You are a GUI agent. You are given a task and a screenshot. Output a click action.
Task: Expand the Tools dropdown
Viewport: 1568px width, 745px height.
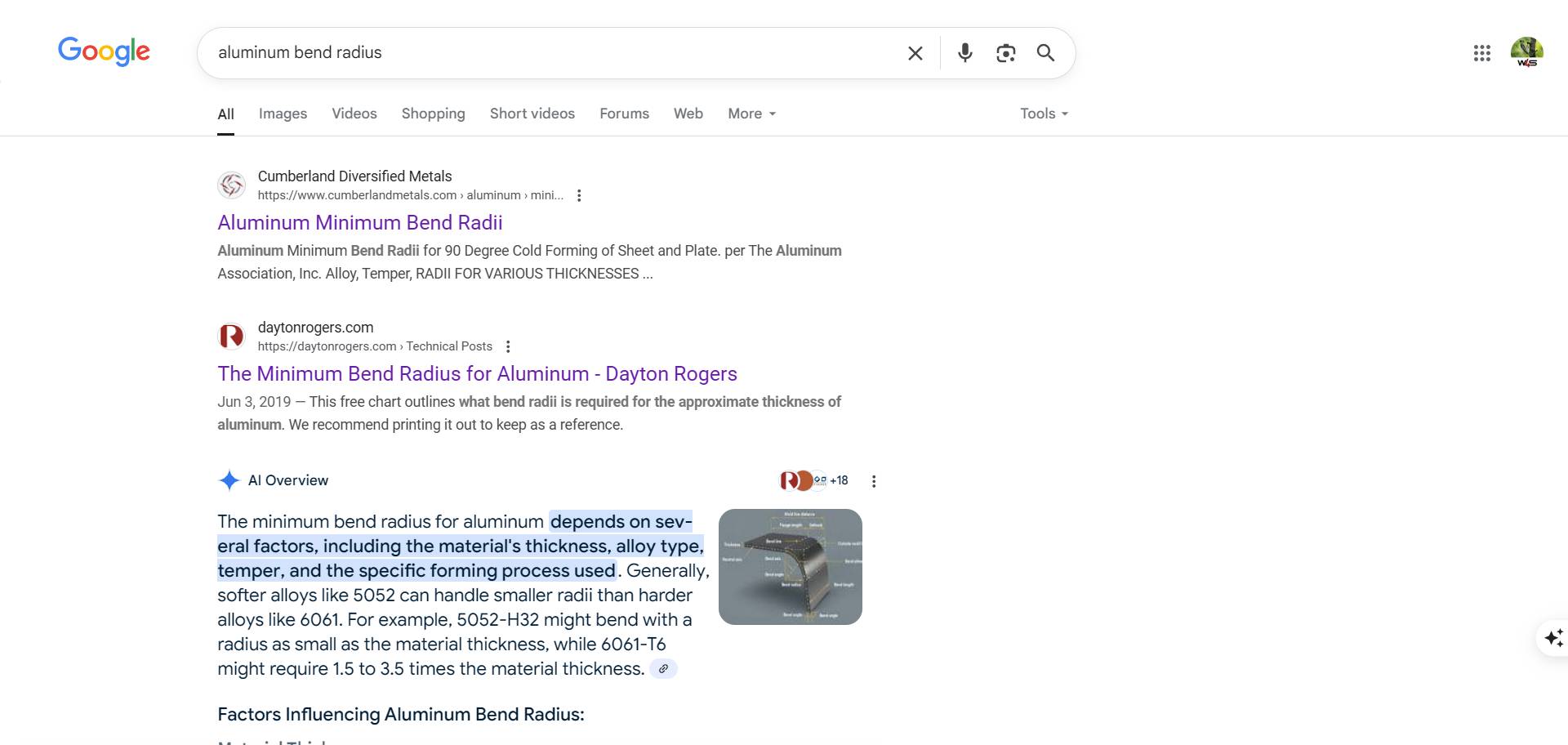1044,114
